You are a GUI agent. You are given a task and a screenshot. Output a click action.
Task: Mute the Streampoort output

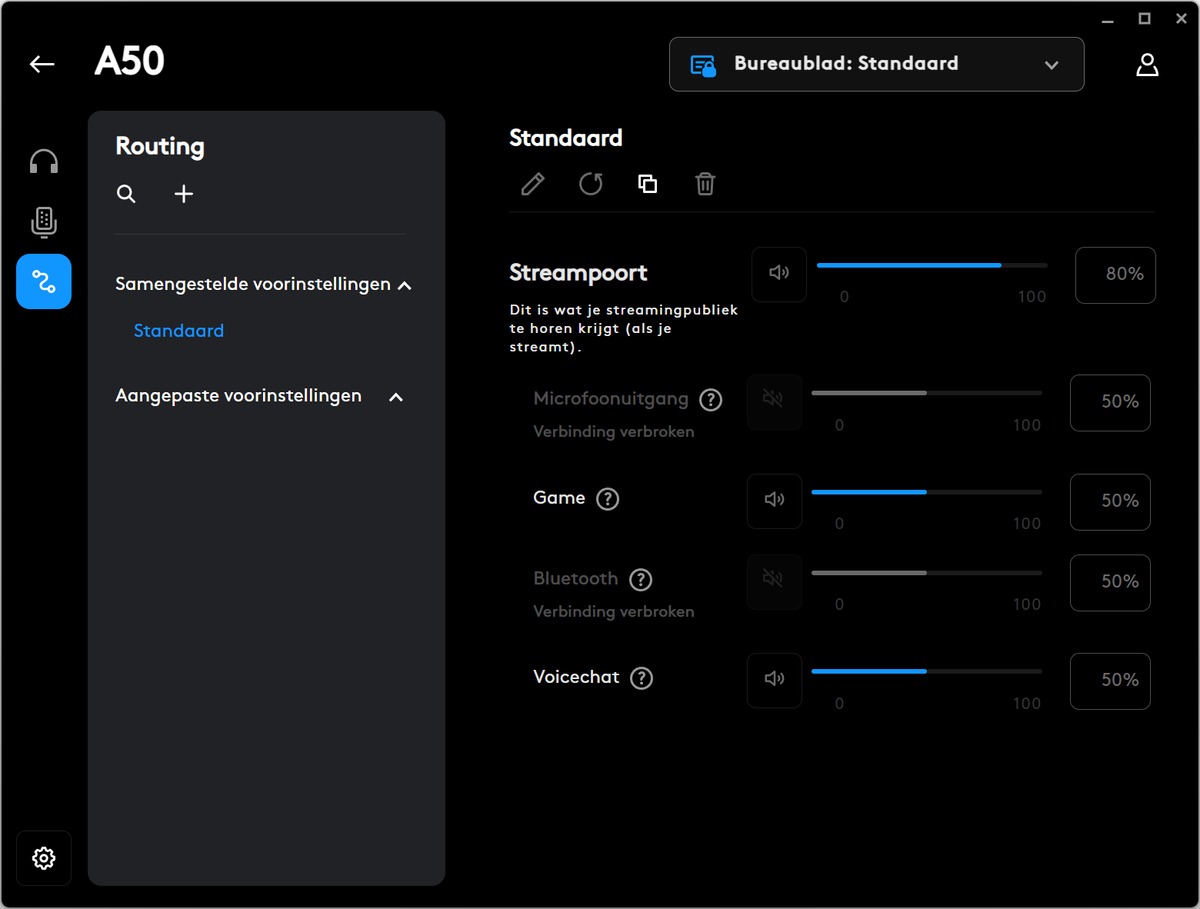[x=779, y=274]
